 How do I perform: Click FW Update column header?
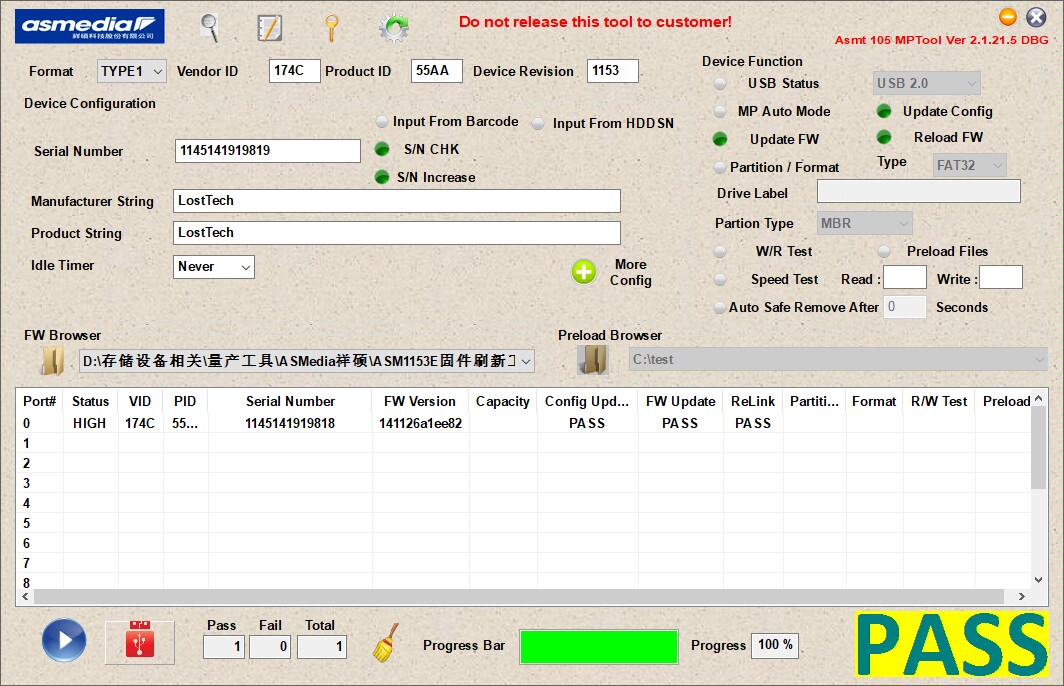click(x=681, y=401)
